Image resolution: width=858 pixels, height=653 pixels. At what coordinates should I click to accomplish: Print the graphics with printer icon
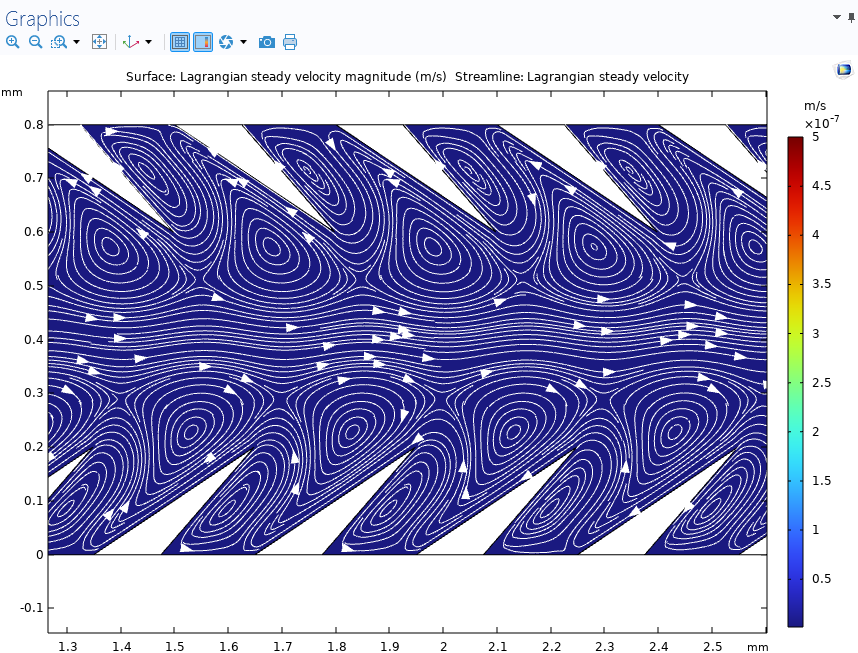[290, 42]
